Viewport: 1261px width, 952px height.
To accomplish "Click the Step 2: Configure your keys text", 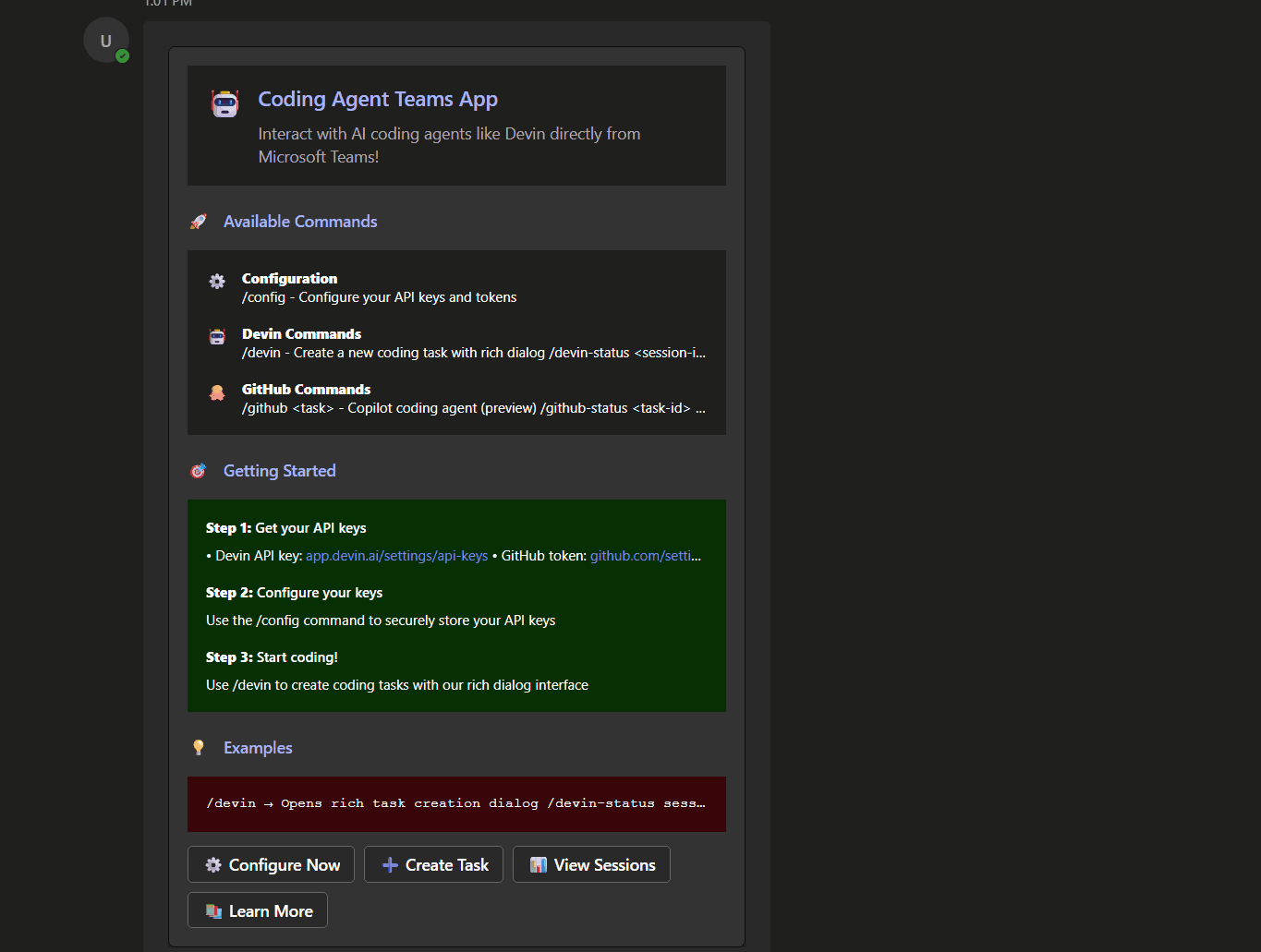I will coord(294,593).
